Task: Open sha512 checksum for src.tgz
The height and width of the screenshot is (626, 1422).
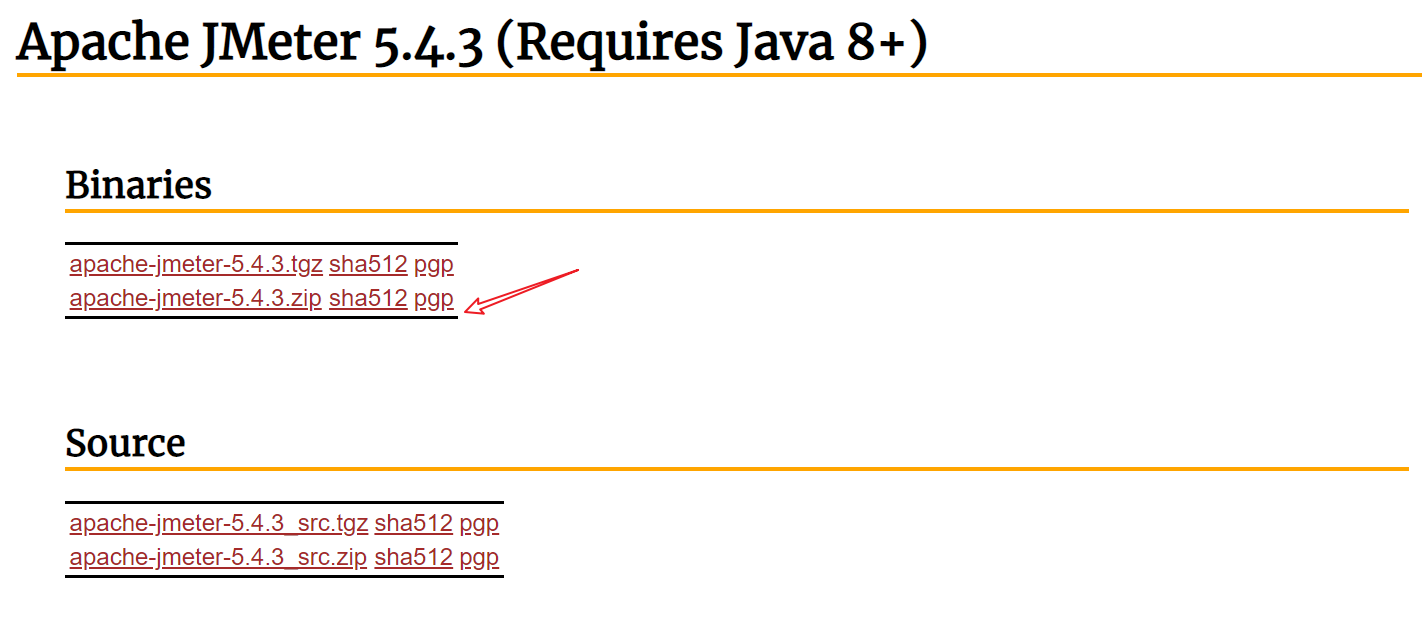Action: [x=414, y=523]
